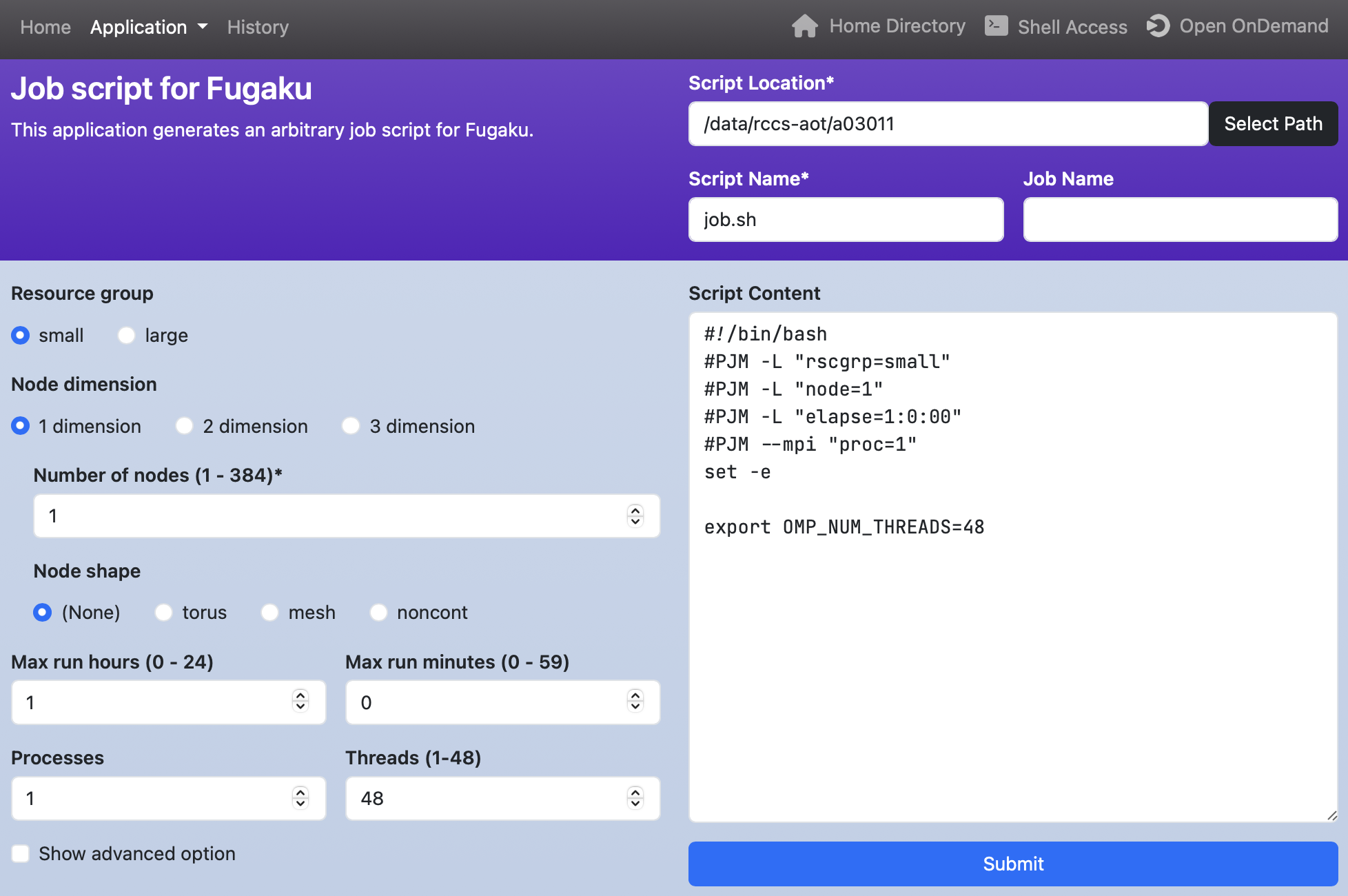Click the 'Job script for Fugaku' heading
Image resolution: width=1348 pixels, height=896 pixels.
(x=161, y=89)
